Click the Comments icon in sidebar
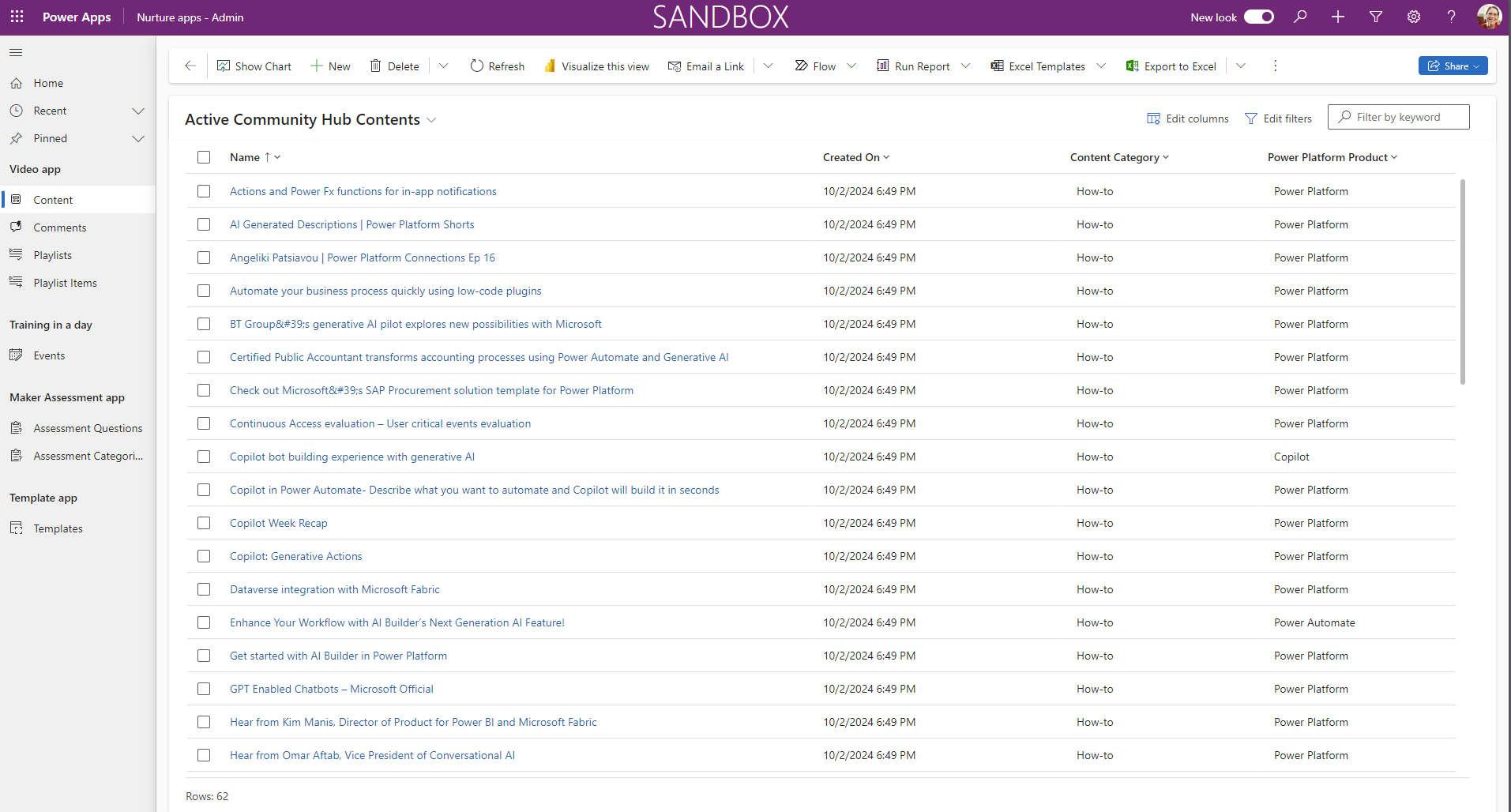Viewport: 1511px width, 812px height. tap(17, 227)
